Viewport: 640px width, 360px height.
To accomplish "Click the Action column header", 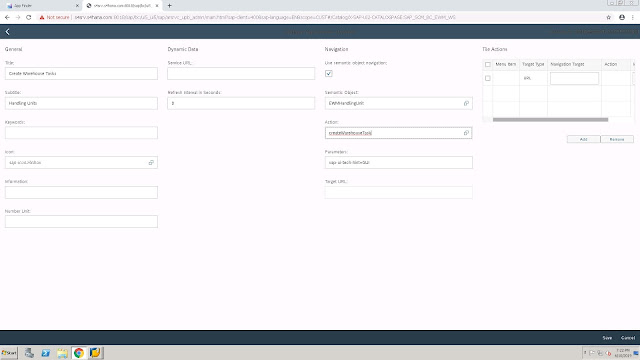I will 616,64.
